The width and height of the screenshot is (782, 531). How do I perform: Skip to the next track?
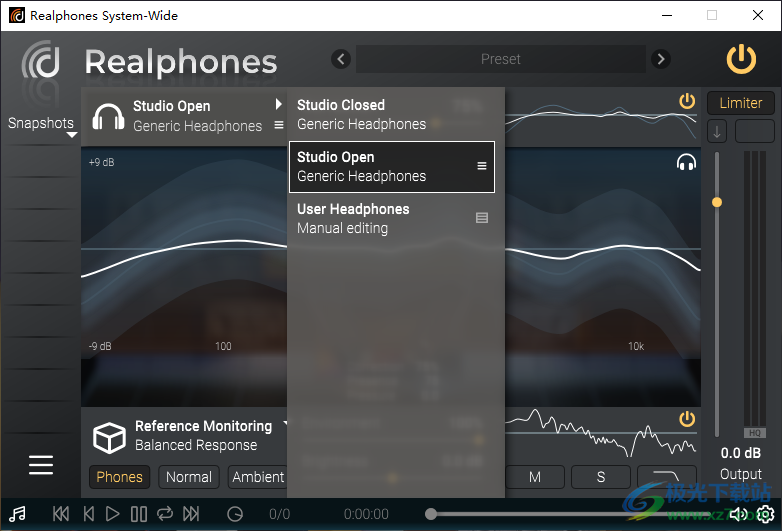[191, 514]
